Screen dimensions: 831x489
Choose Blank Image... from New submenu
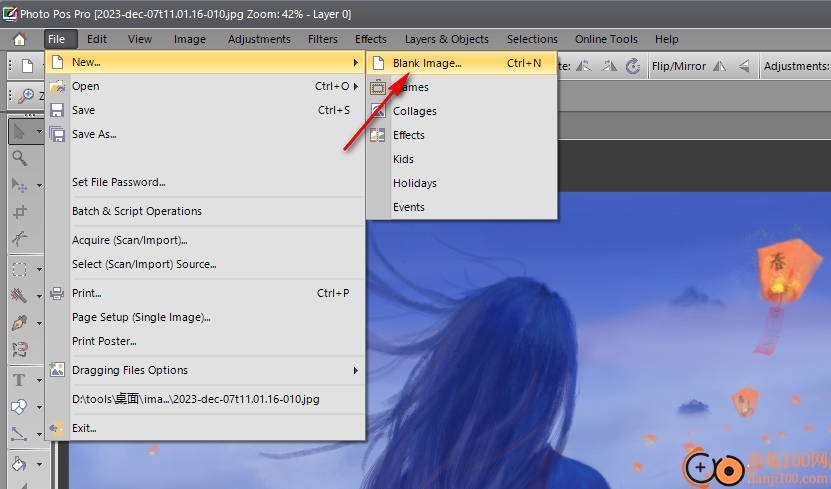pyautogui.click(x=461, y=63)
